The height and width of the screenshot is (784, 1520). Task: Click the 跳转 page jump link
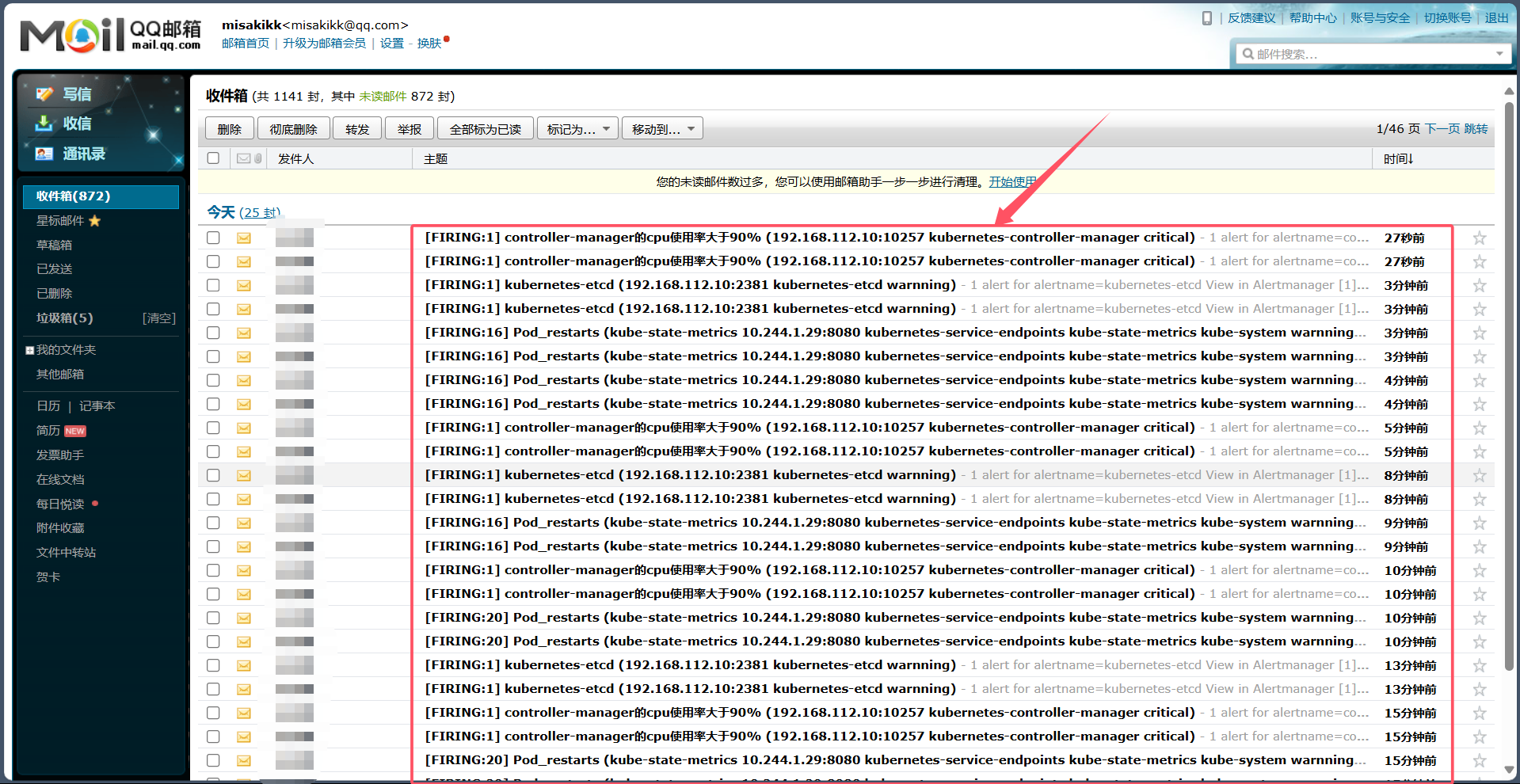point(1476,129)
